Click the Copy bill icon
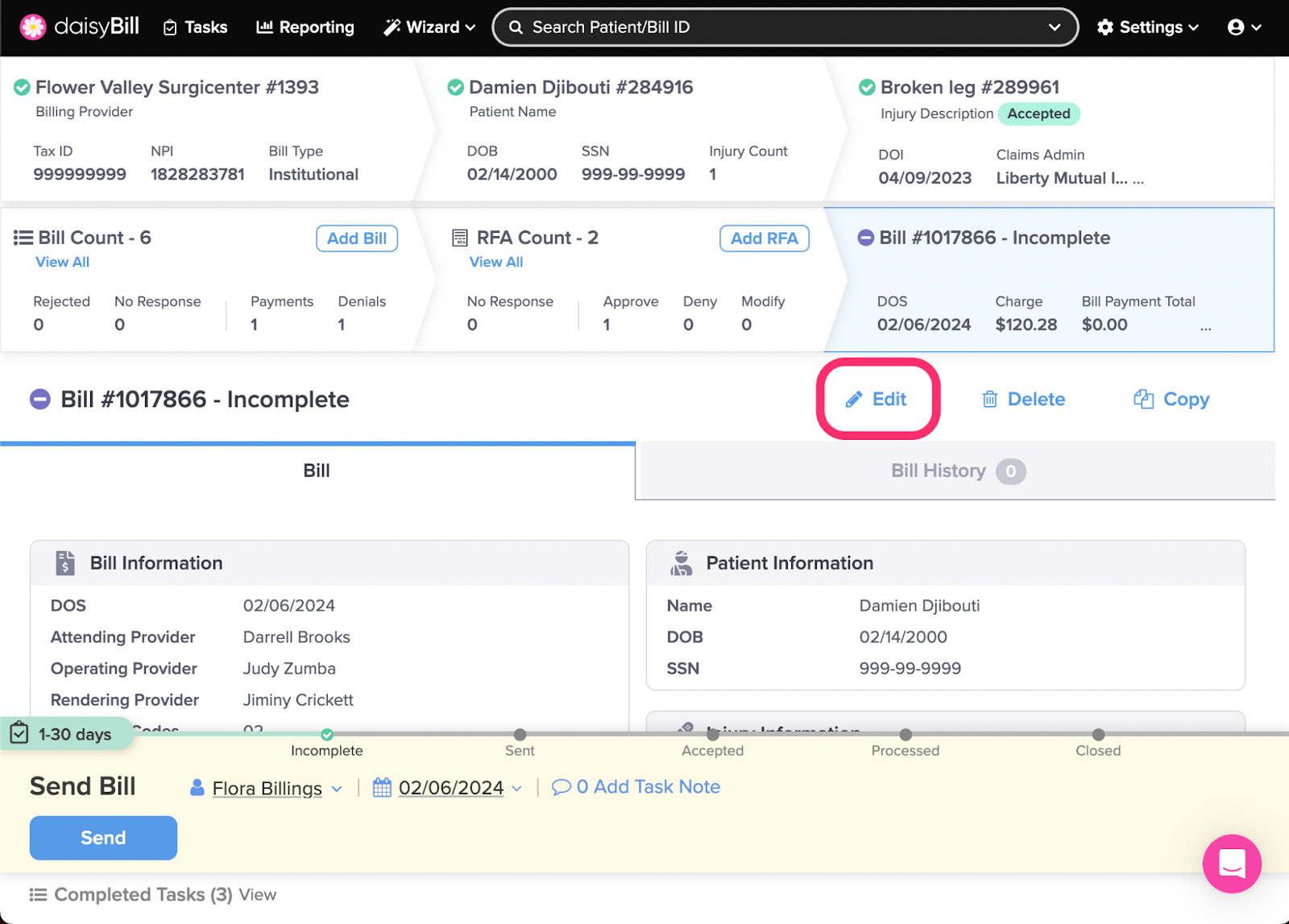This screenshot has width=1289, height=924. 1143,400
